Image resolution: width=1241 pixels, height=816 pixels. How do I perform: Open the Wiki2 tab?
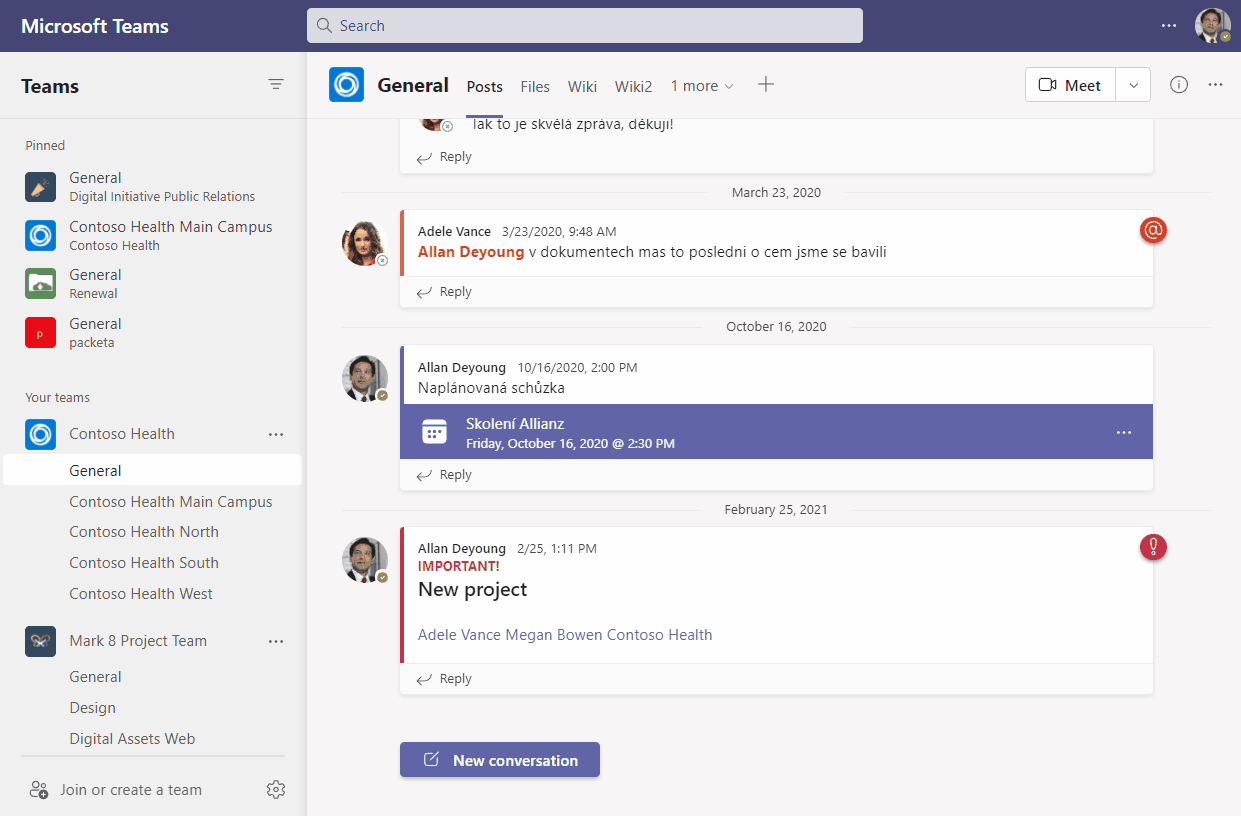click(x=633, y=87)
